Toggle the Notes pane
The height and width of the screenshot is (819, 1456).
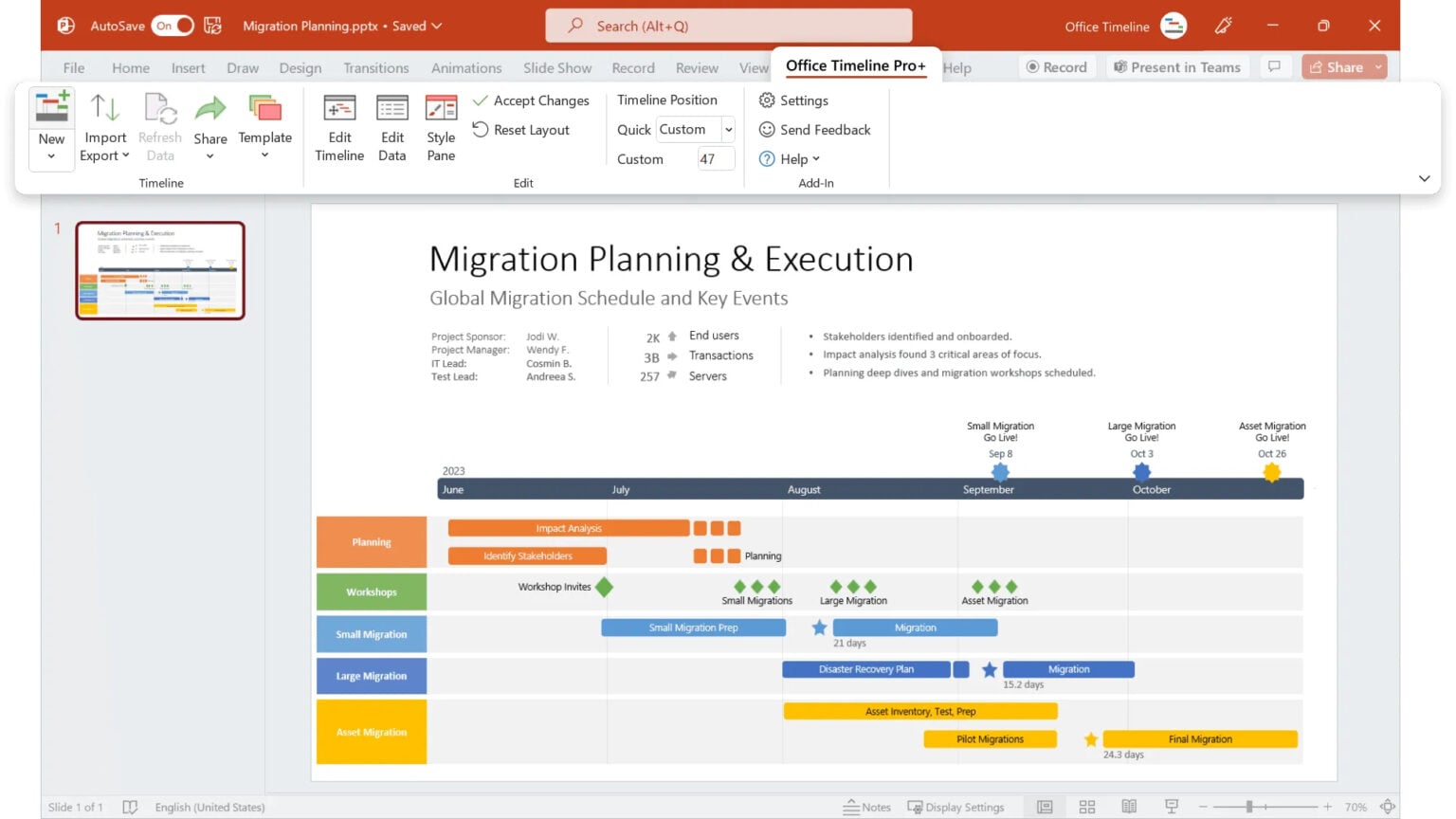pyautogui.click(x=866, y=807)
